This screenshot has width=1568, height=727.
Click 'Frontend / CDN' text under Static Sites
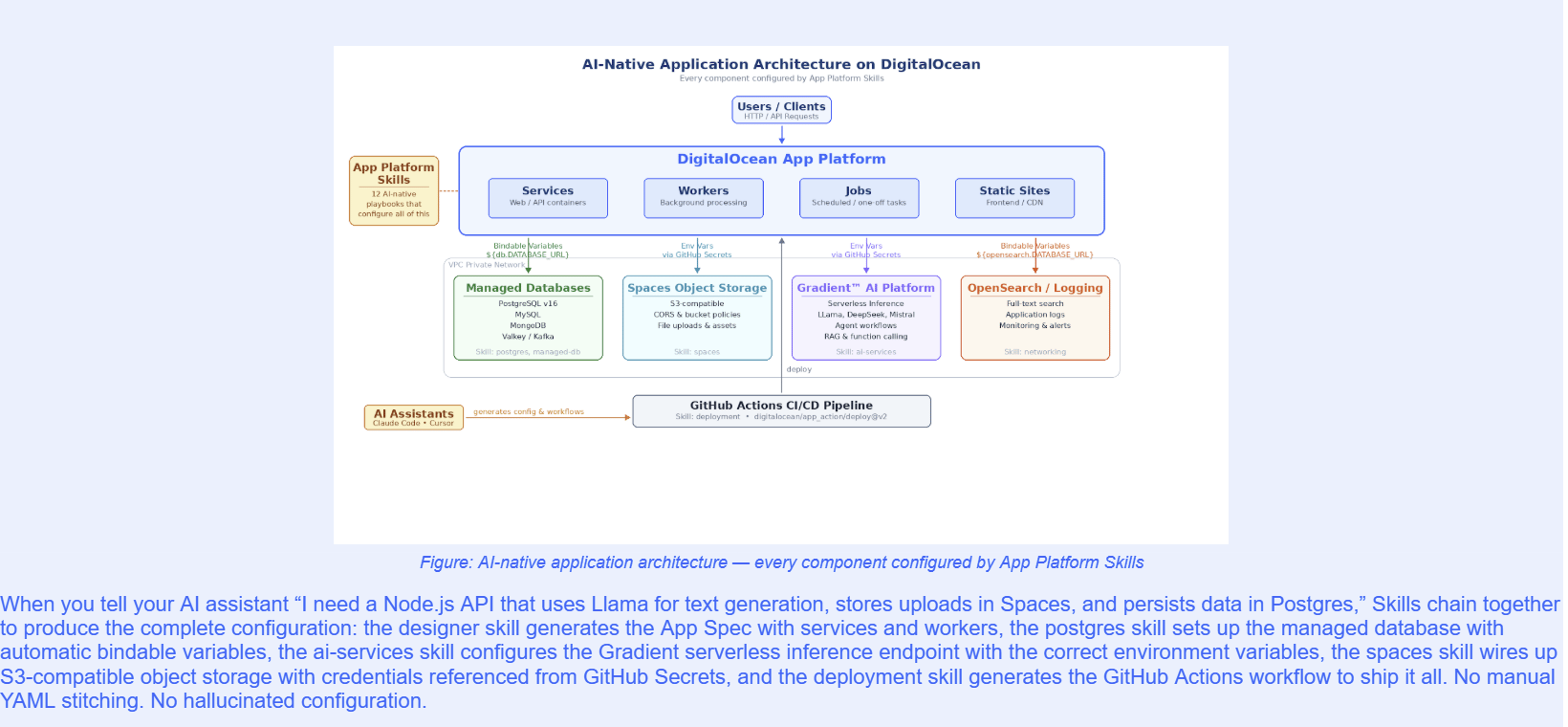click(x=1014, y=203)
